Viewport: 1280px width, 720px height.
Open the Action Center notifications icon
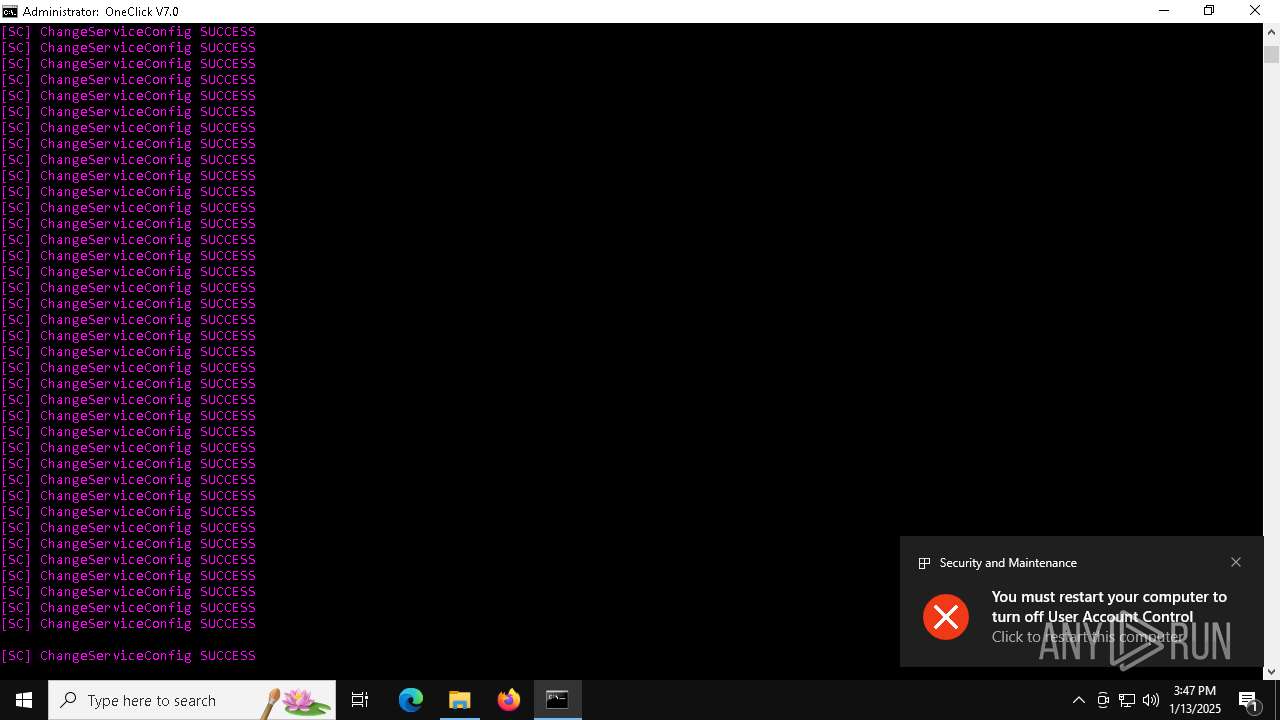pos(1249,700)
